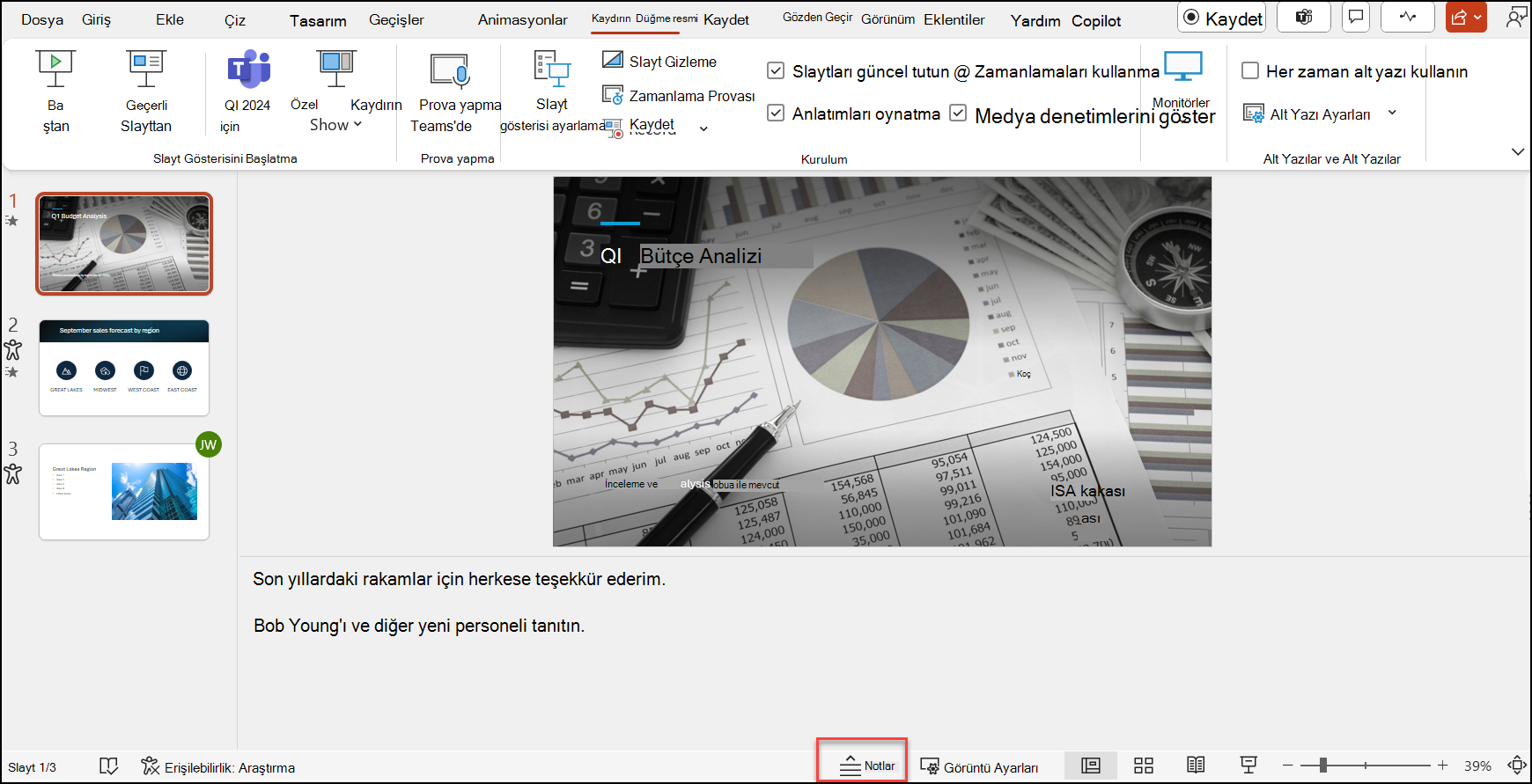Open Görüntü Ayarları display settings
Image resolution: width=1532 pixels, height=784 pixels.
coord(979,767)
